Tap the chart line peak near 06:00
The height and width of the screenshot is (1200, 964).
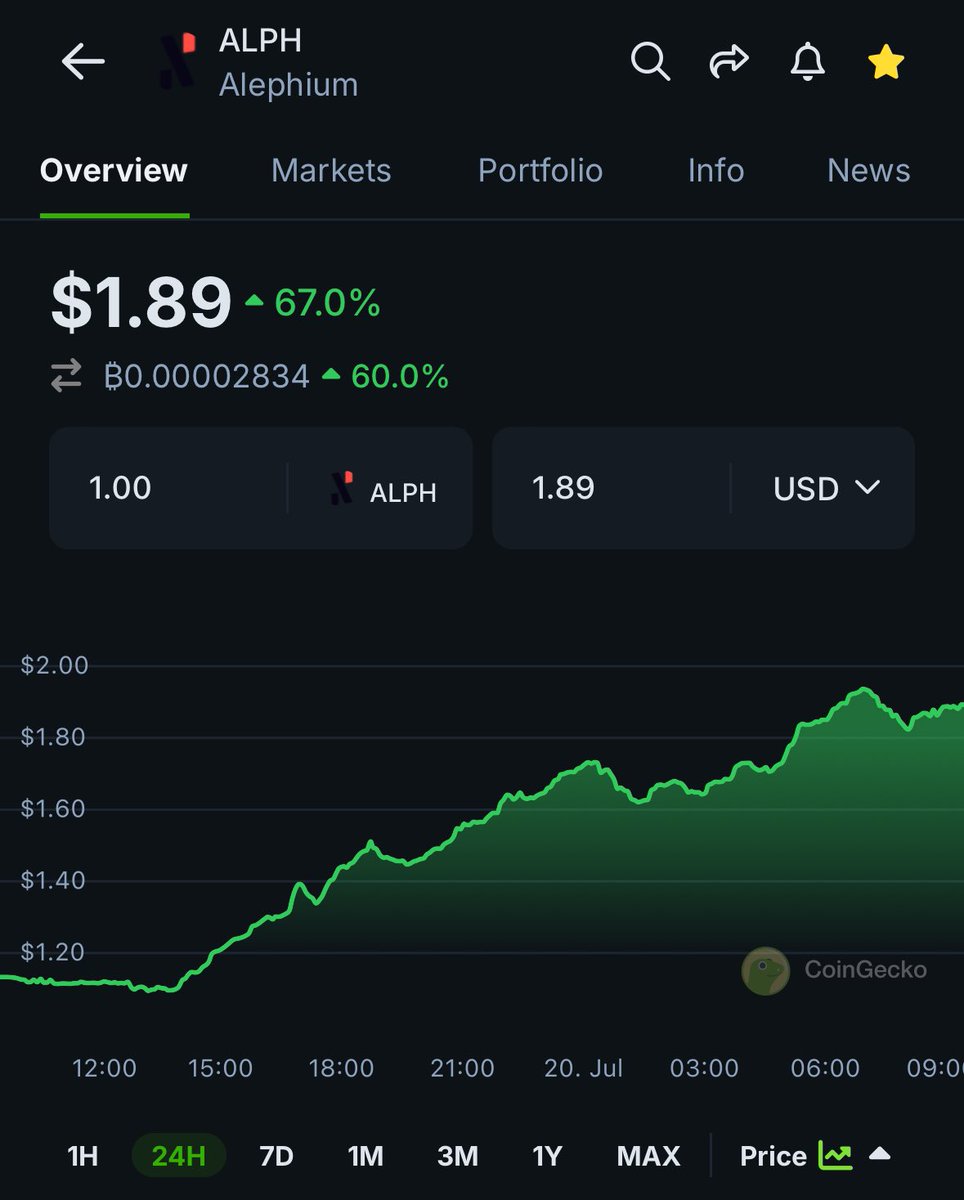(x=863, y=690)
